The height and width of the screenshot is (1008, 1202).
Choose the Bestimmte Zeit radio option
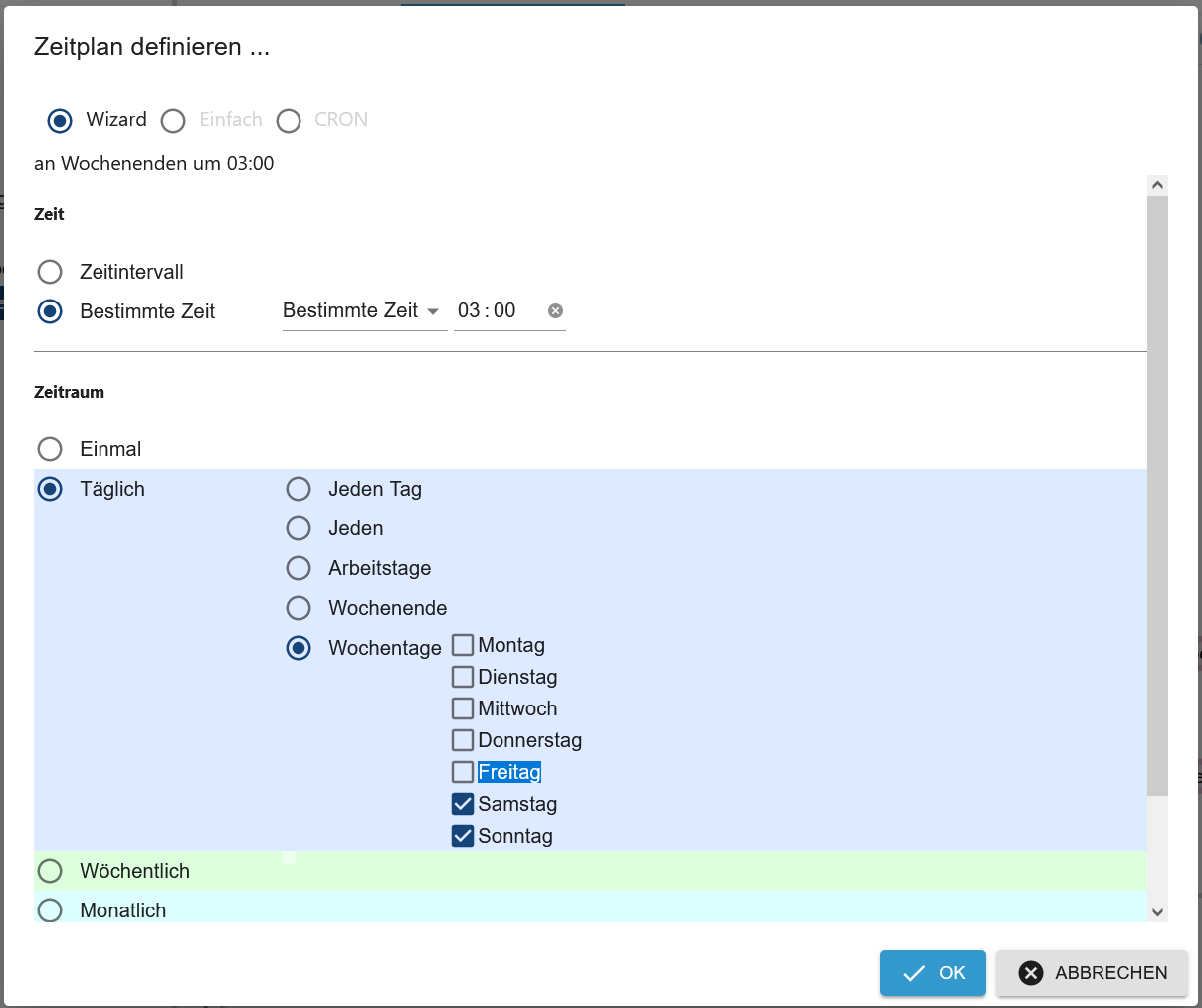coord(50,311)
